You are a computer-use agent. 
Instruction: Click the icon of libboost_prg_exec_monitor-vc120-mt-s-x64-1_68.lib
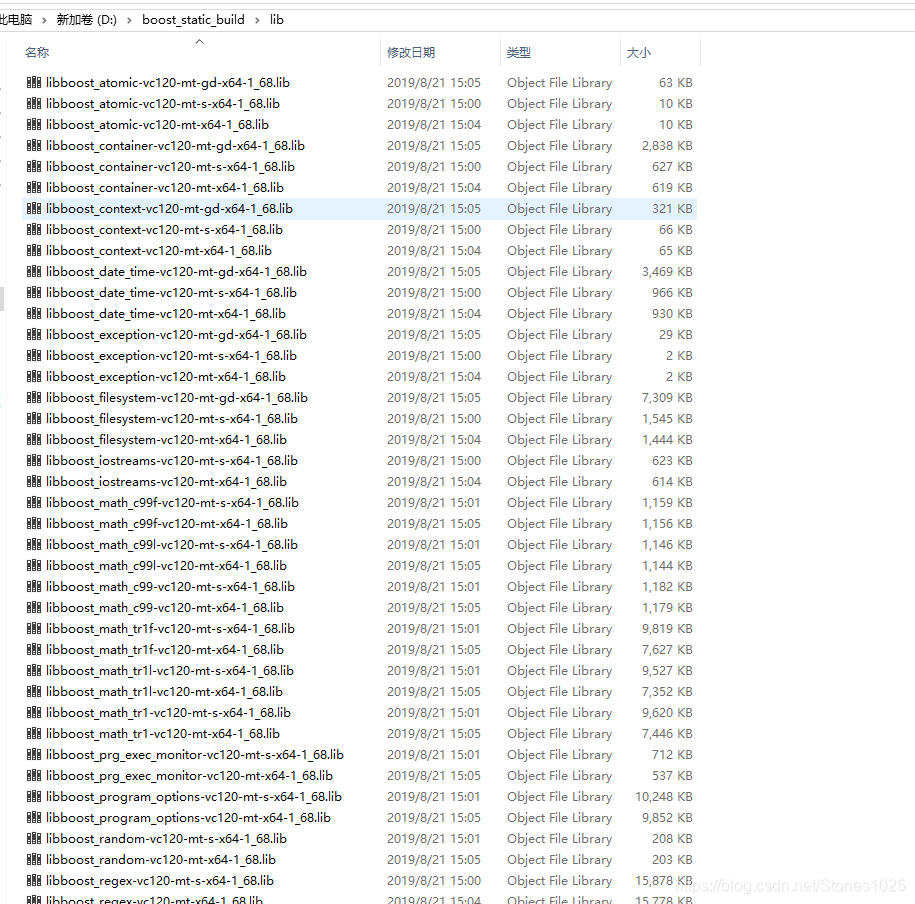click(x=34, y=755)
